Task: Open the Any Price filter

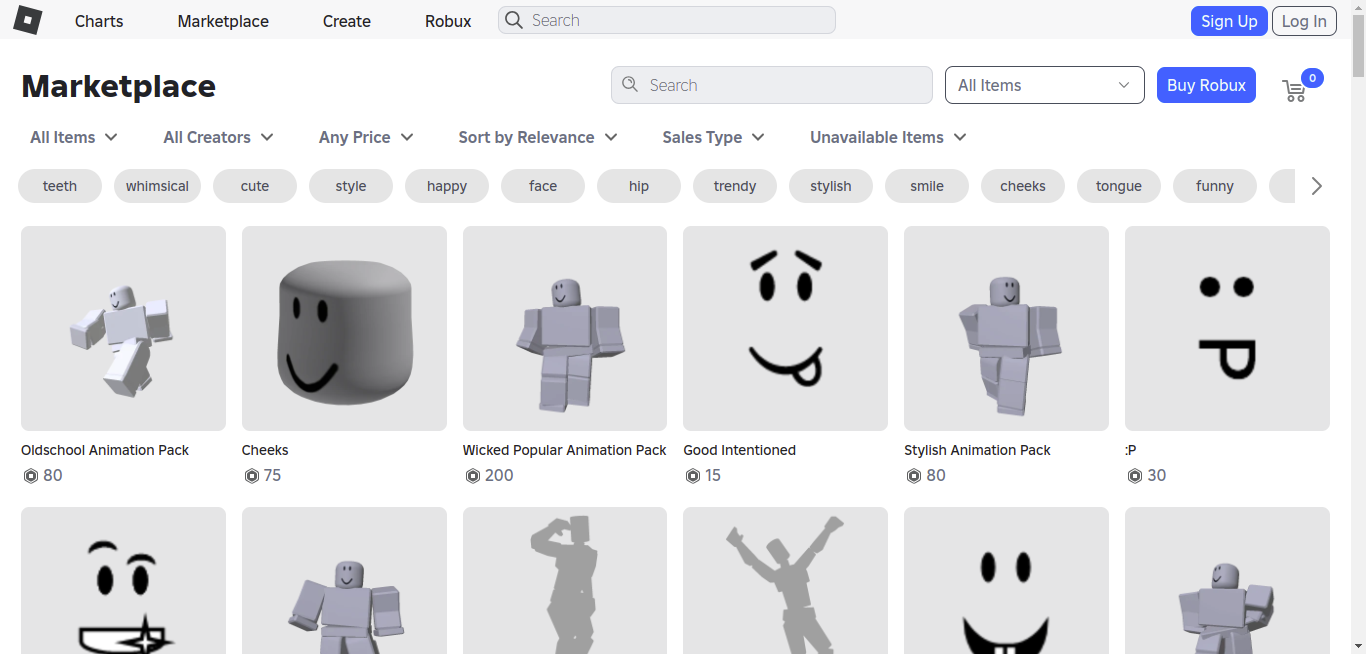Action: click(x=366, y=137)
